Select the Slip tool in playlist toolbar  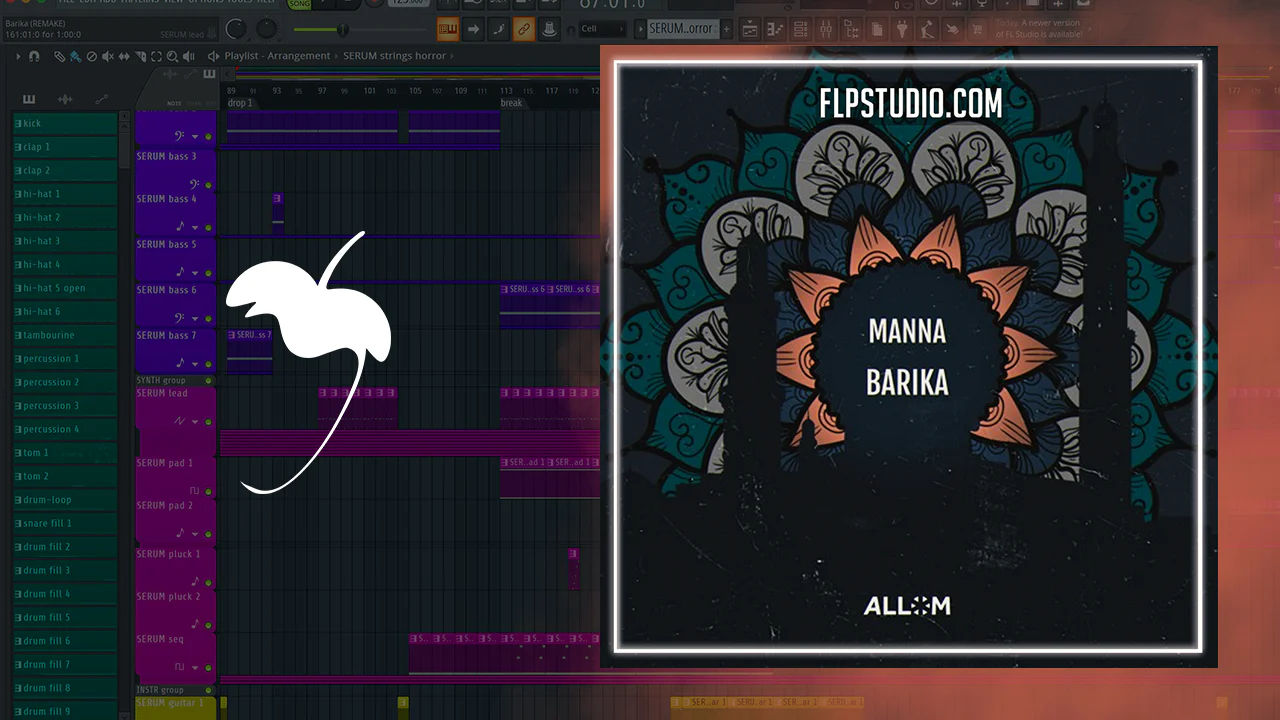(x=123, y=57)
